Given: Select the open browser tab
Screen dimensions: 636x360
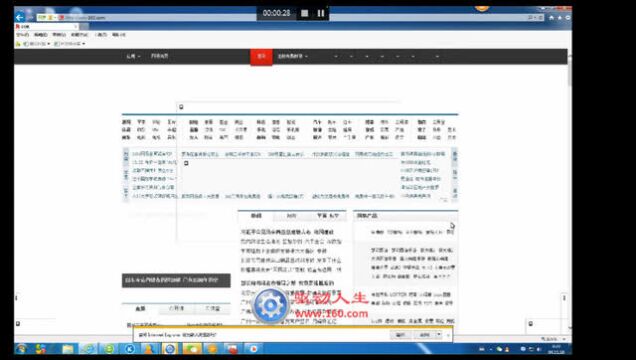Looking at the screenshot, I should 46,26.
